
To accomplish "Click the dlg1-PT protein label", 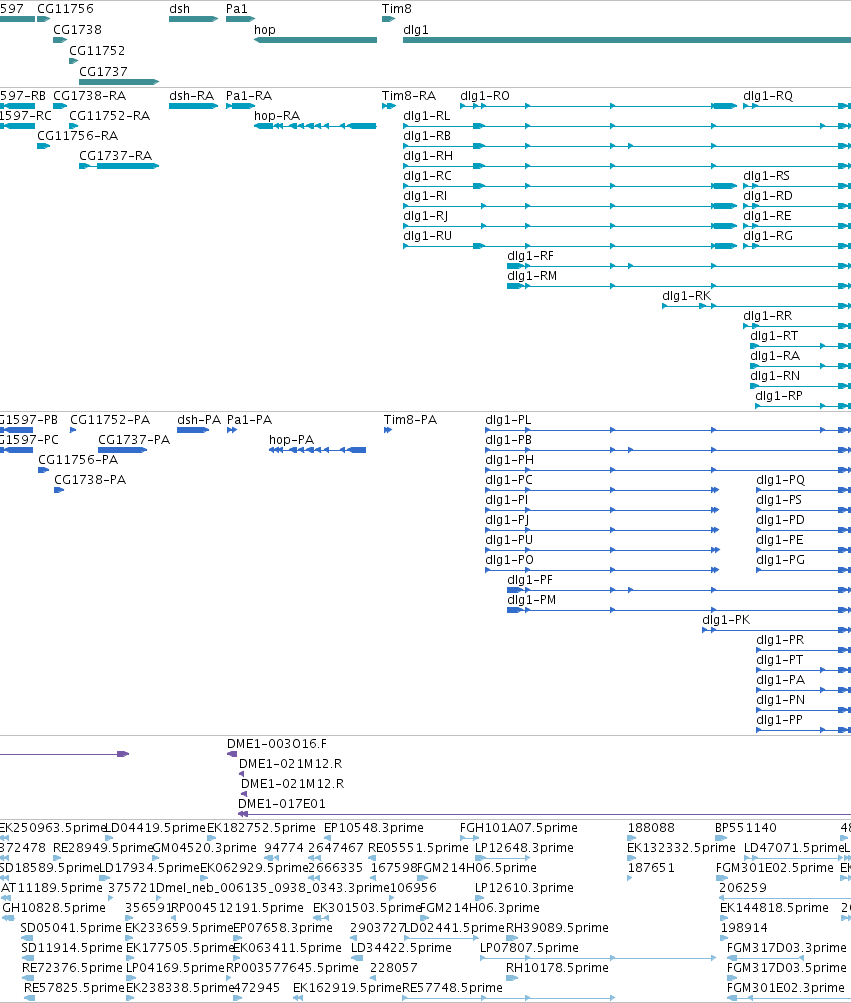I will tap(779, 660).
